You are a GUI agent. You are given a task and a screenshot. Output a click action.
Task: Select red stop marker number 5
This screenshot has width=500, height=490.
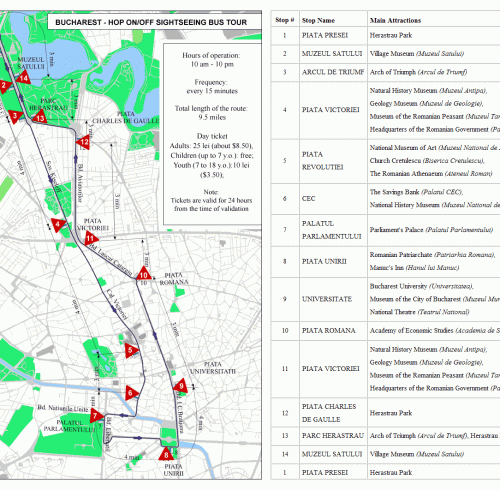[x=131, y=350]
